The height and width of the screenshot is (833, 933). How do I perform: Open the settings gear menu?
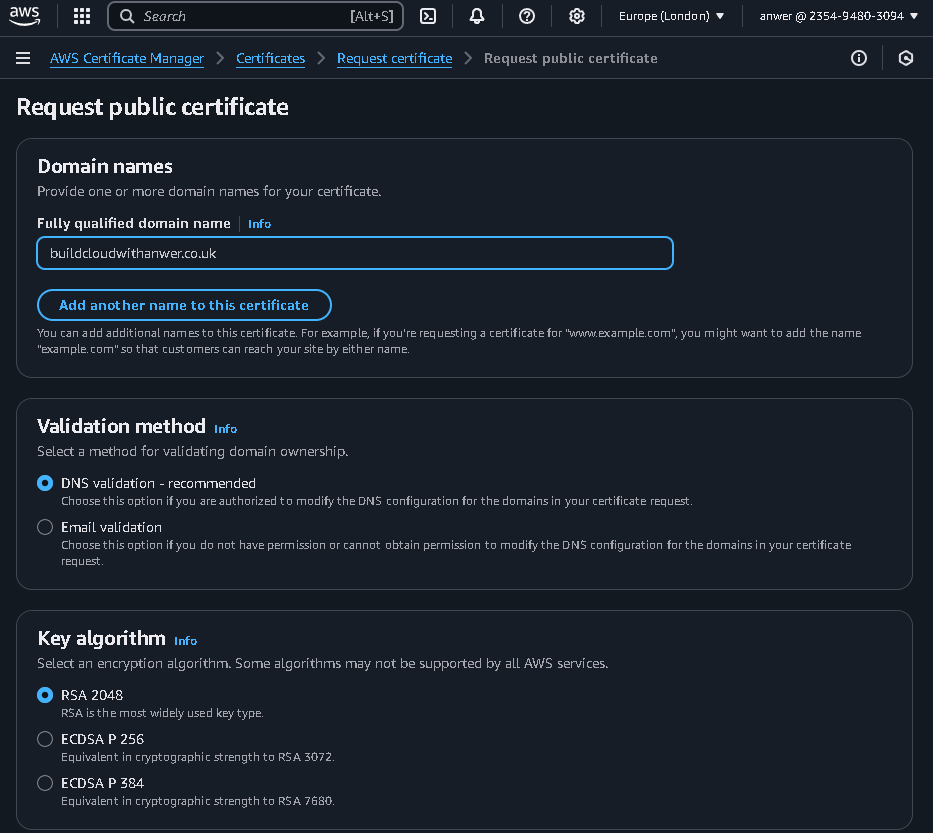[577, 16]
